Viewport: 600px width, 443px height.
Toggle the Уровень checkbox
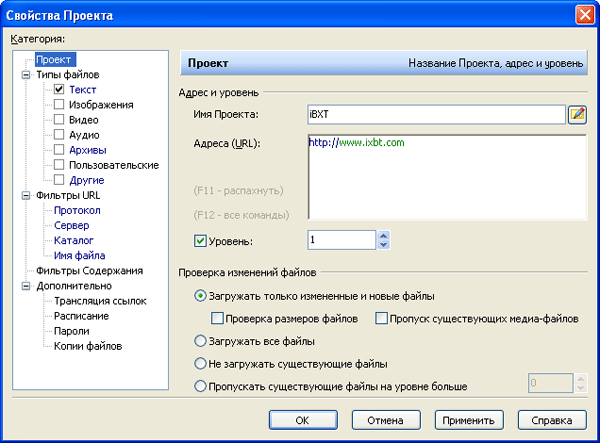tap(200, 241)
